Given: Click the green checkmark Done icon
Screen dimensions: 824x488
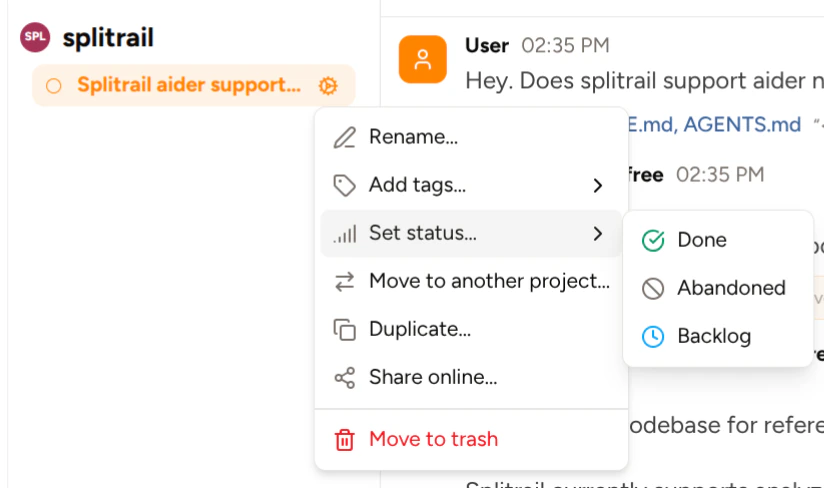Looking at the screenshot, I should 653,241.
